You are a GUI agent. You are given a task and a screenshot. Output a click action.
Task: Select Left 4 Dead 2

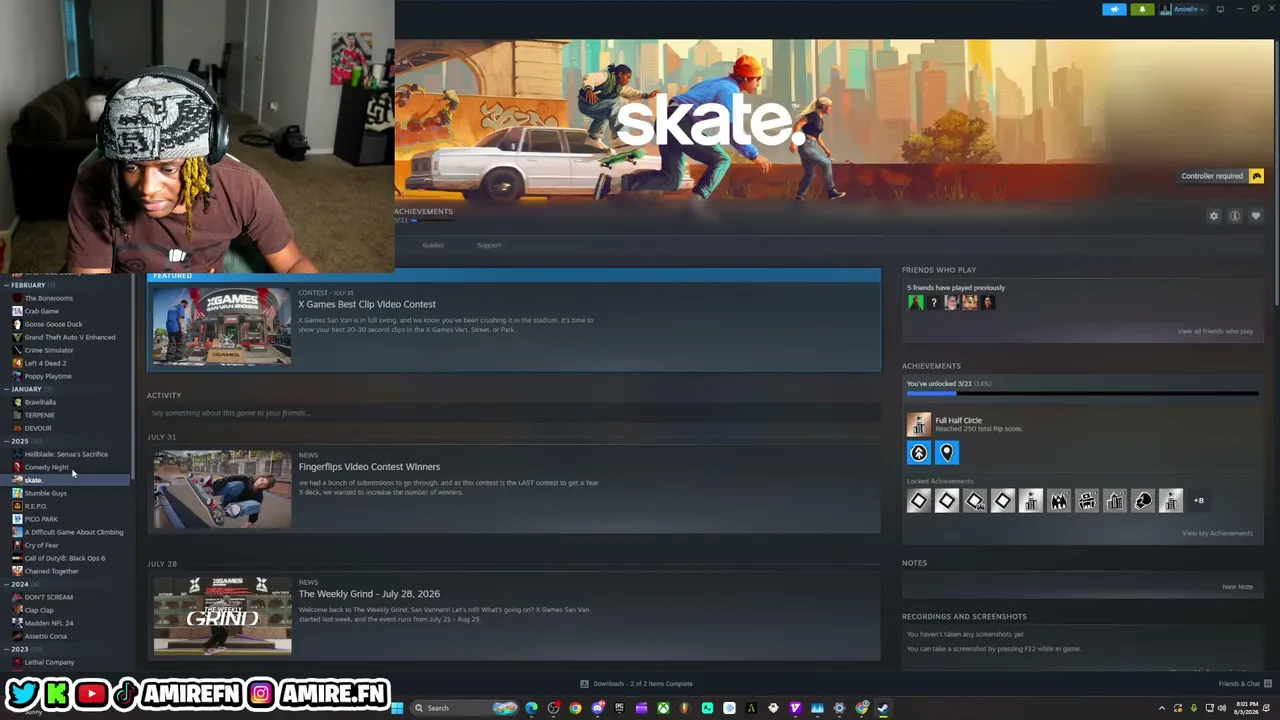pos(45,363)
